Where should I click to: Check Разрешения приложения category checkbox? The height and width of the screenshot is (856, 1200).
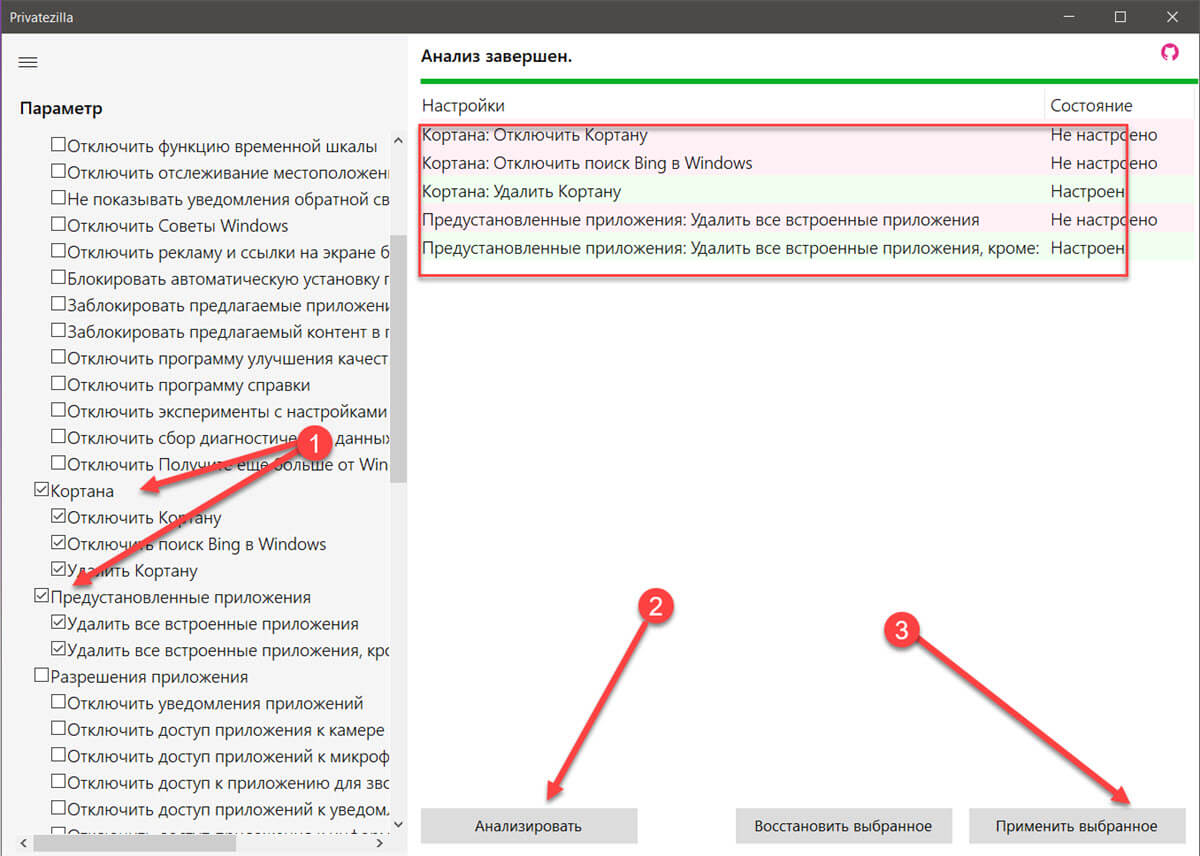point(41,677)
